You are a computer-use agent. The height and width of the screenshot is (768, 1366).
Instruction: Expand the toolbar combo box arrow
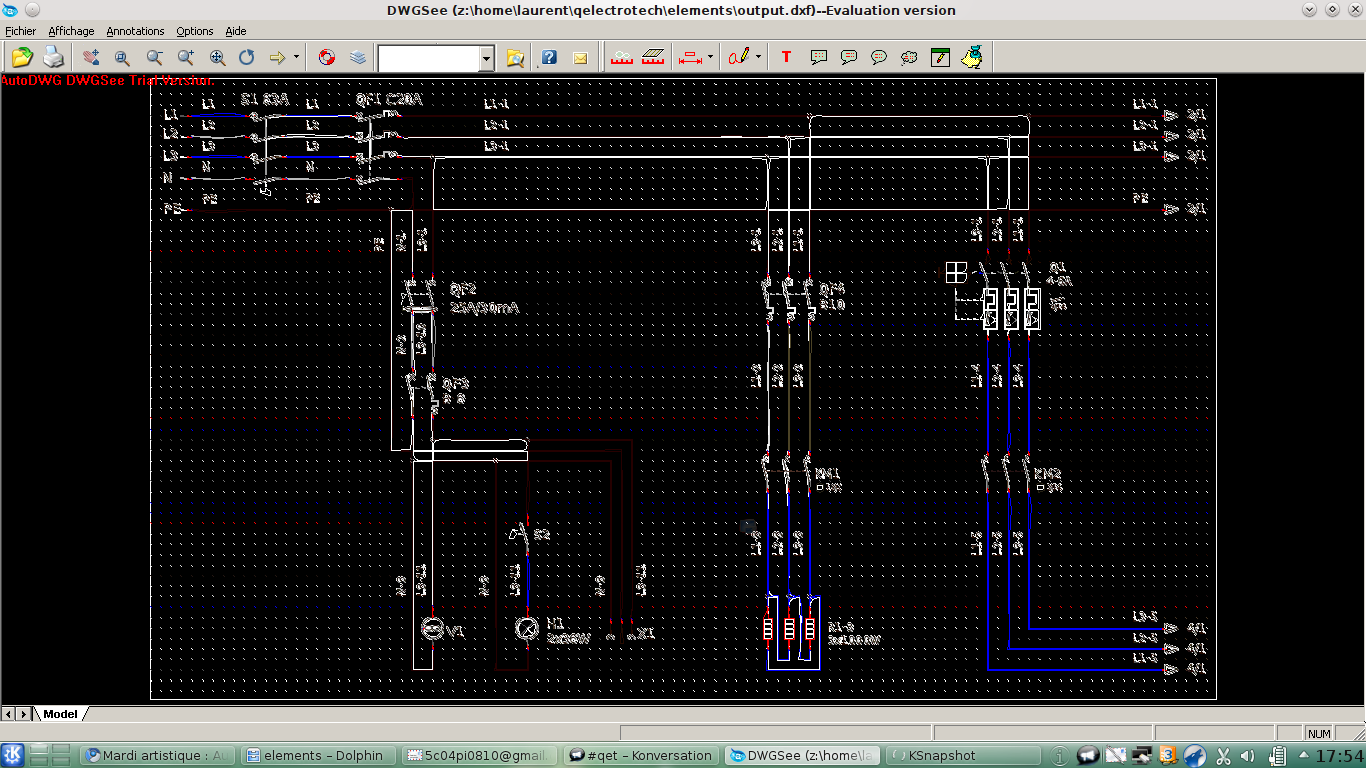[487, 58]
